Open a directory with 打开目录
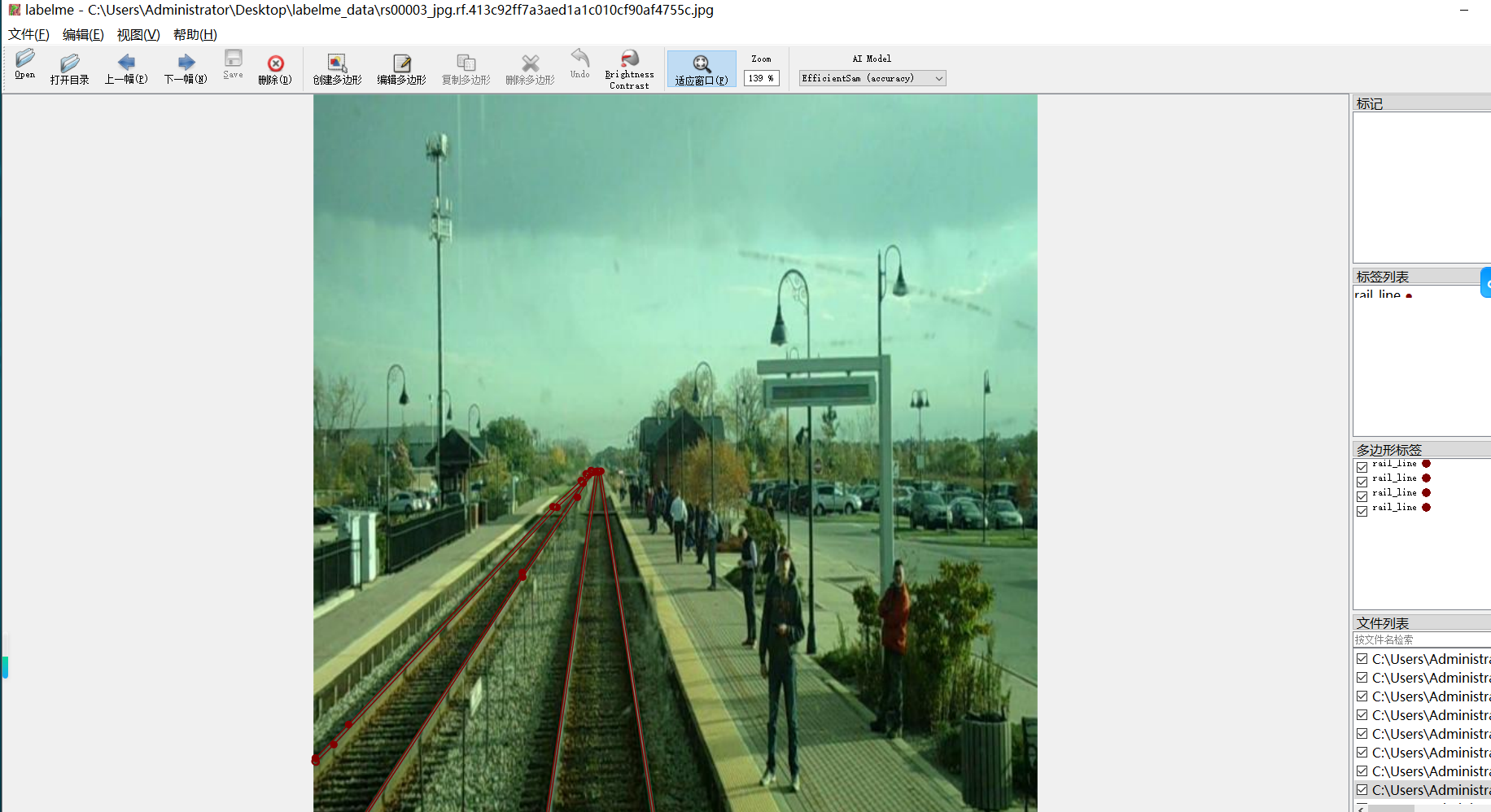This screenshot has height=812, width=1491. pyautogui.click(x=70, y=68)
